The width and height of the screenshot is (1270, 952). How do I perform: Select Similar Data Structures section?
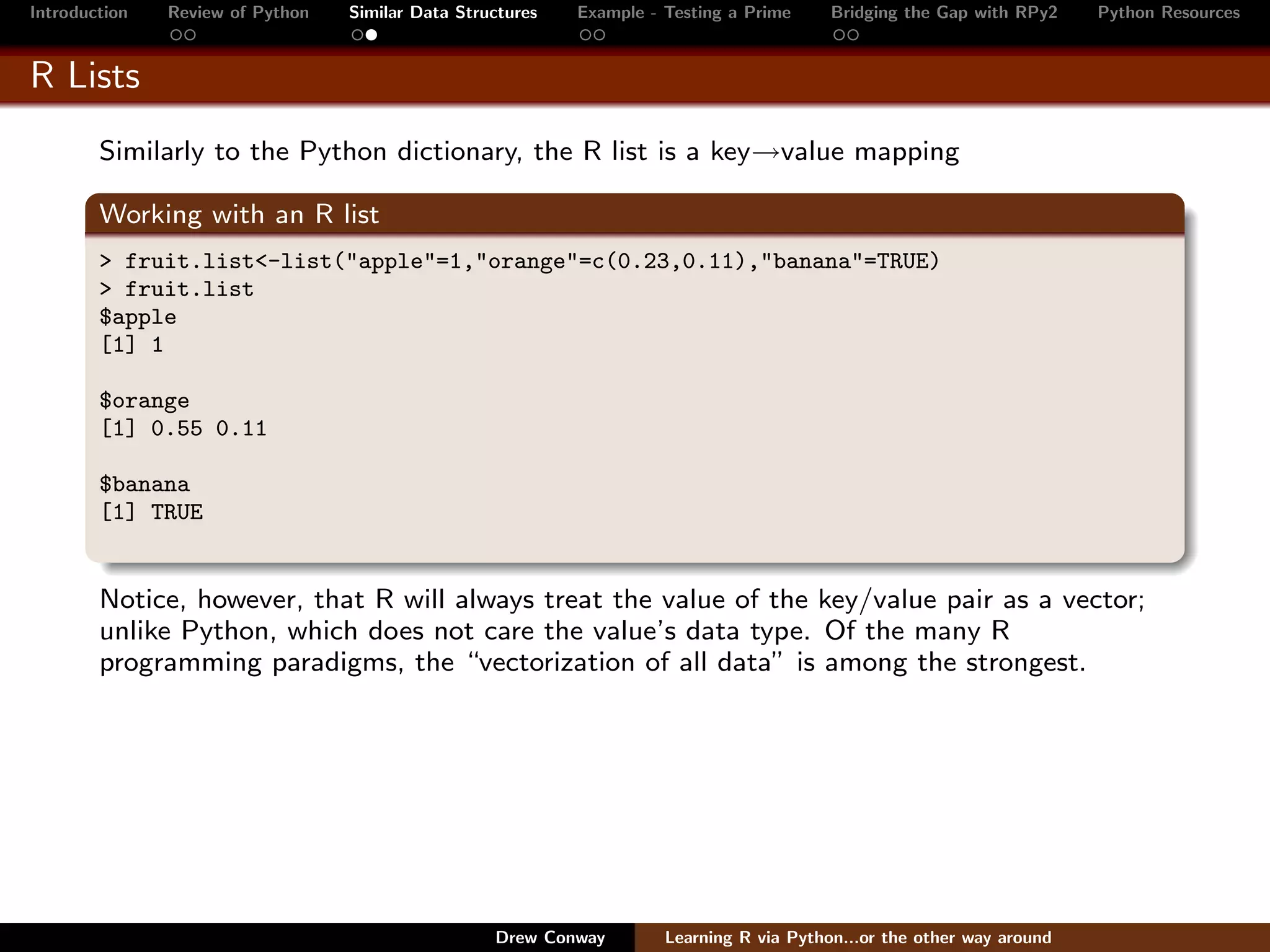(x=443, y=12)
